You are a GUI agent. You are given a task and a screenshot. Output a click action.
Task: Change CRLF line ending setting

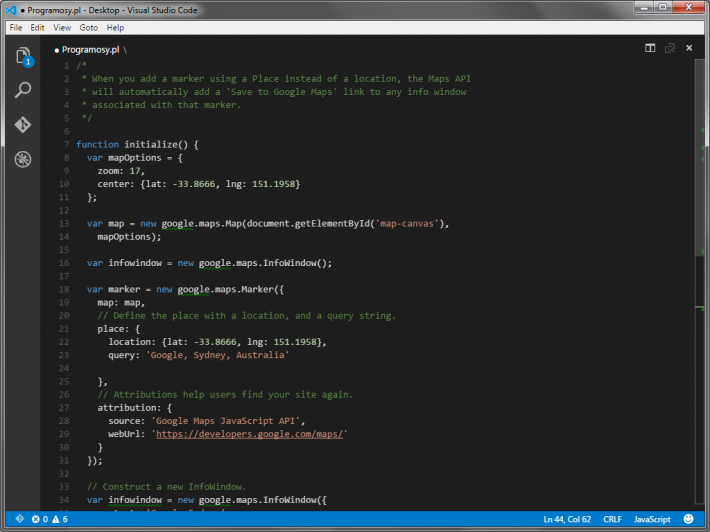612,519
